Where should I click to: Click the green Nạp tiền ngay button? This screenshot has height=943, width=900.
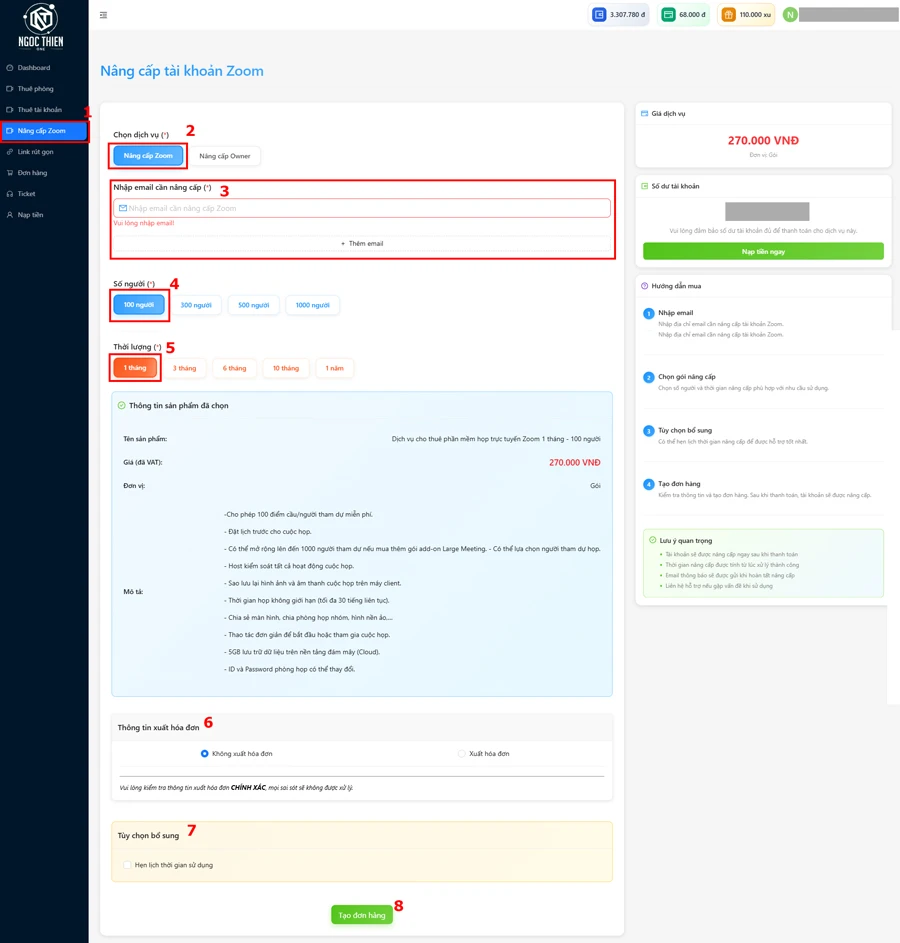pos(763,252)
